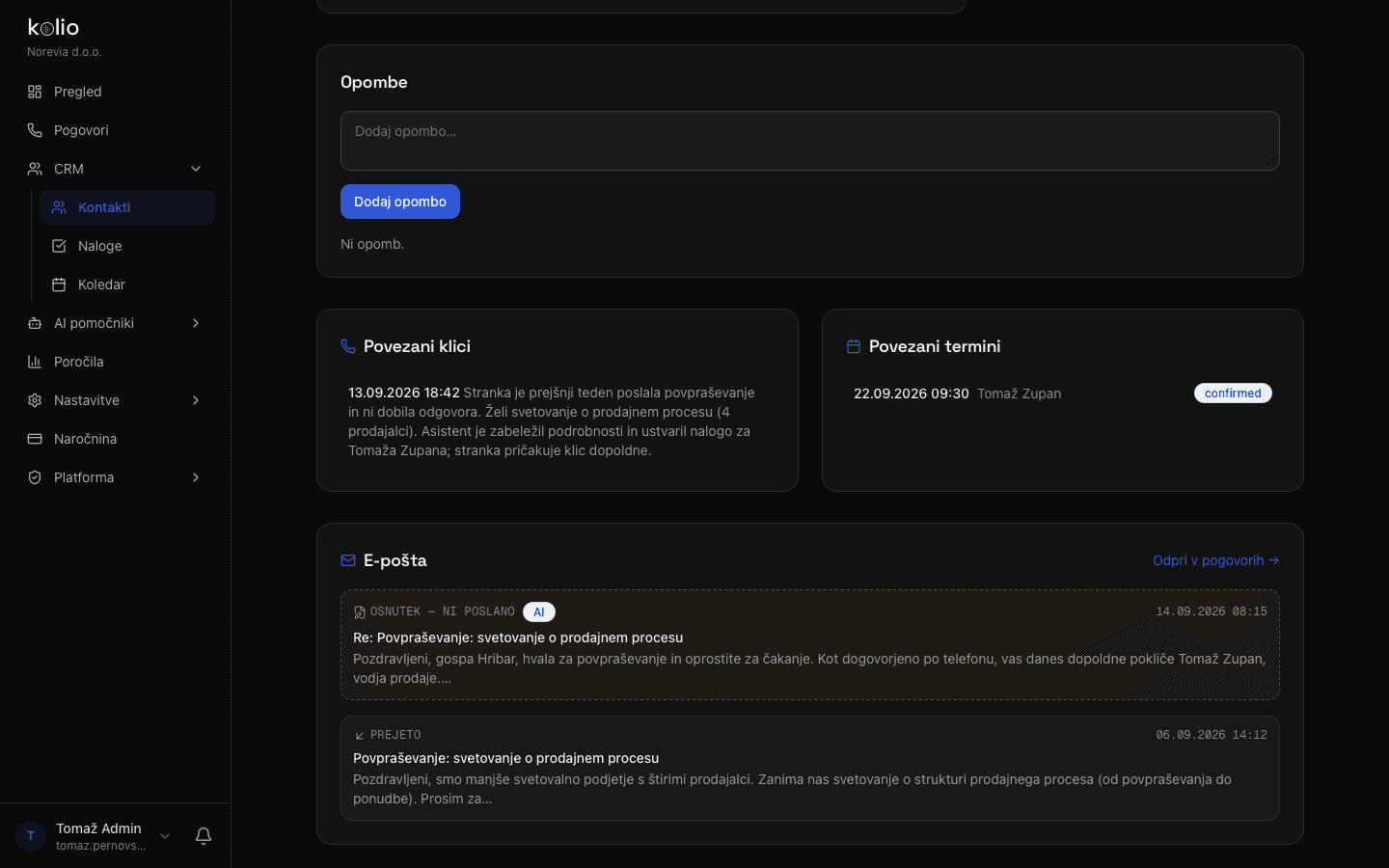The height and width of the screenshot is (868, 1389).
Task: Click the Naloge checkbox icon
Action: pos(59,246)
